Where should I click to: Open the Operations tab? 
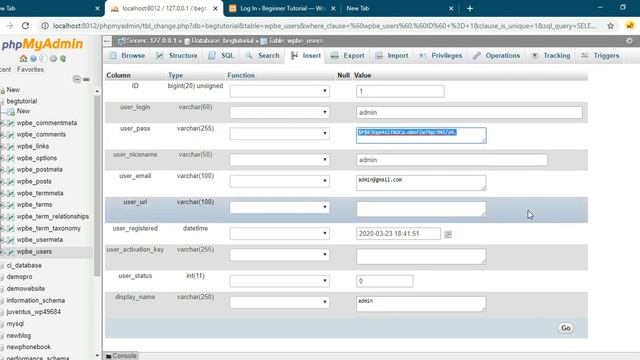coord(496,56)
